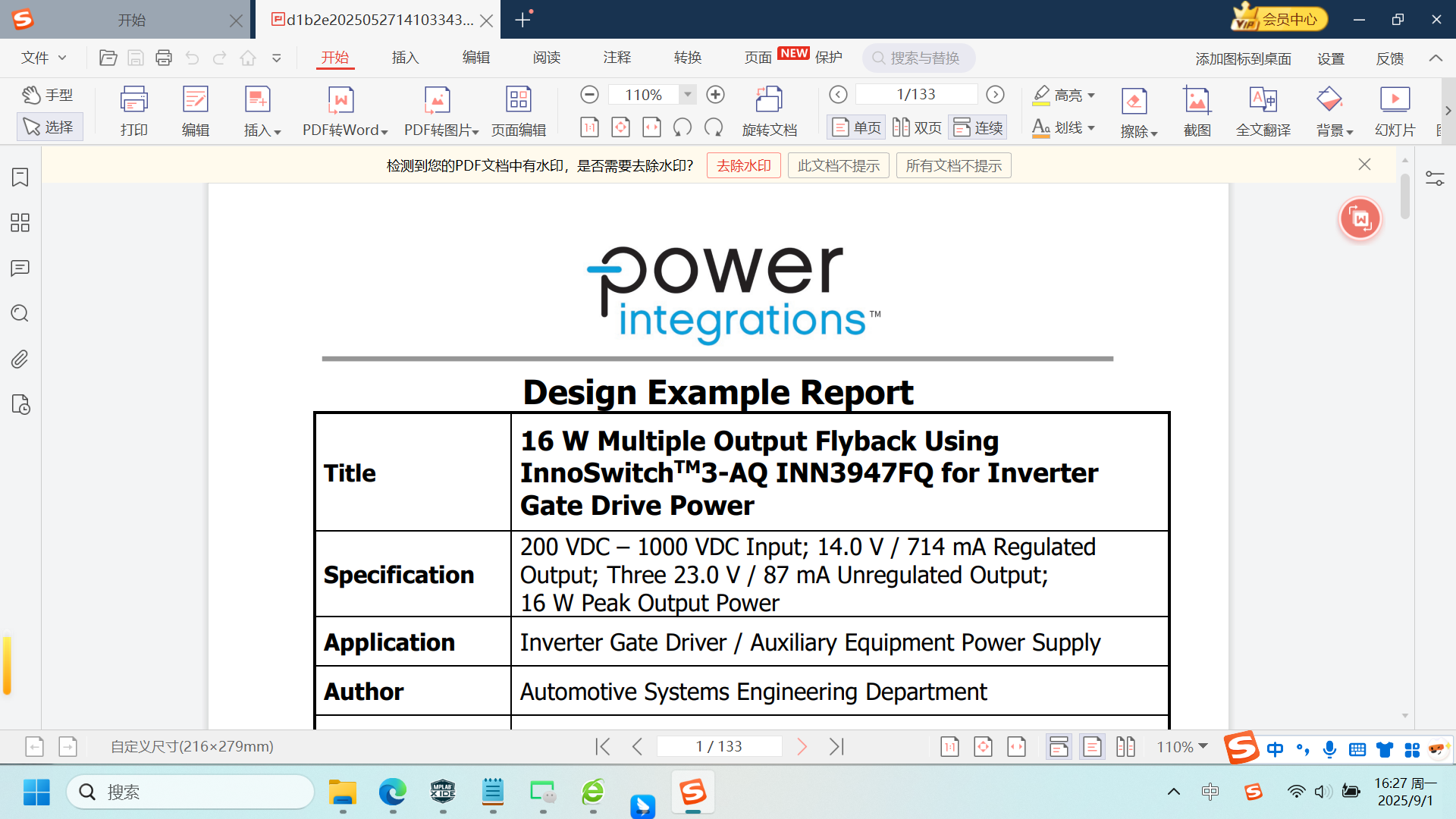Open PDF转Word conversion tool
The height and width of the screenshot is (819, 1456).
(344, 111)
